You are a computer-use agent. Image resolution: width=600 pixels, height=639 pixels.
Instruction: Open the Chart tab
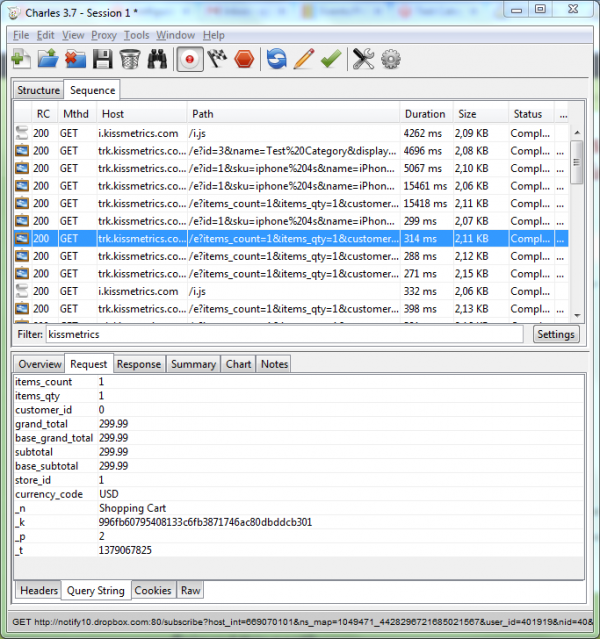coord(238,364)
